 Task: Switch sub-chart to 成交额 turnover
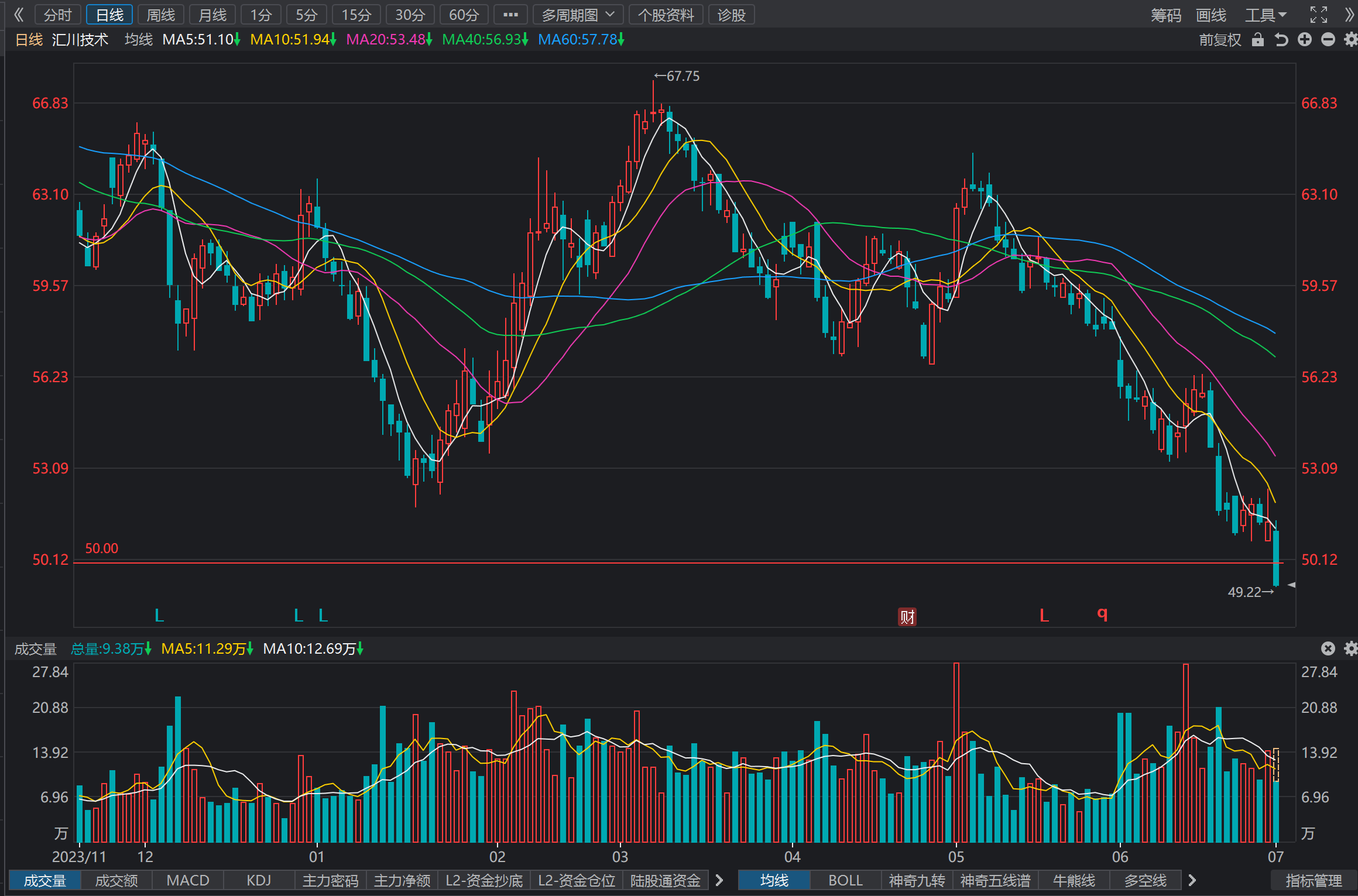click(x=116, y=880)
